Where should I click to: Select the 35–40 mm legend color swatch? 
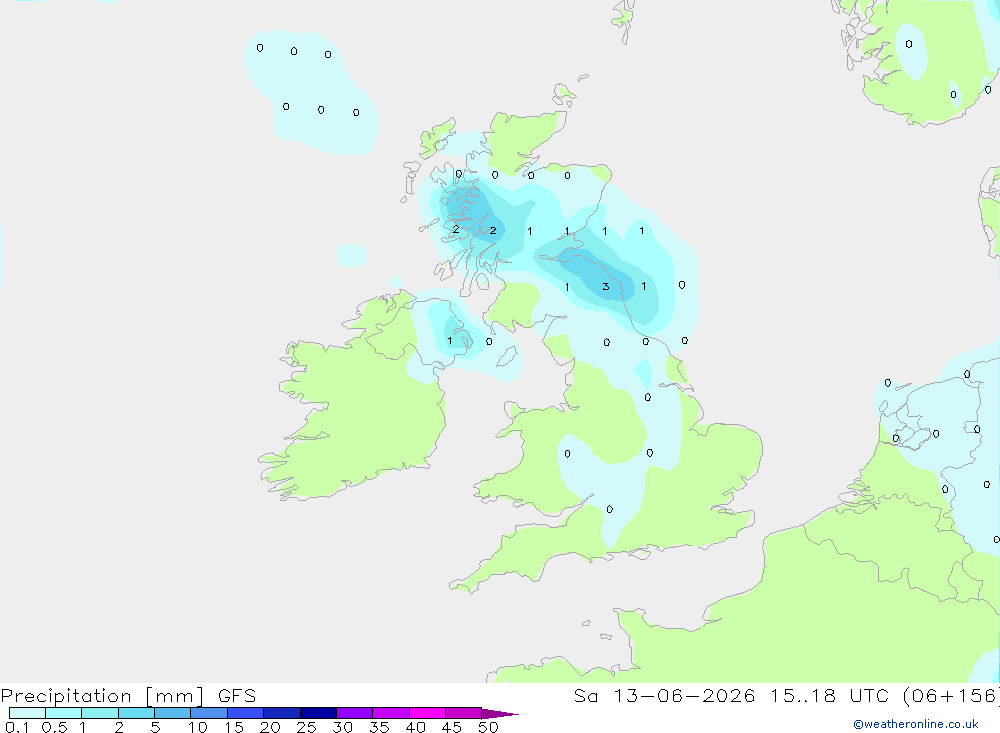click(x=391, y=713)
